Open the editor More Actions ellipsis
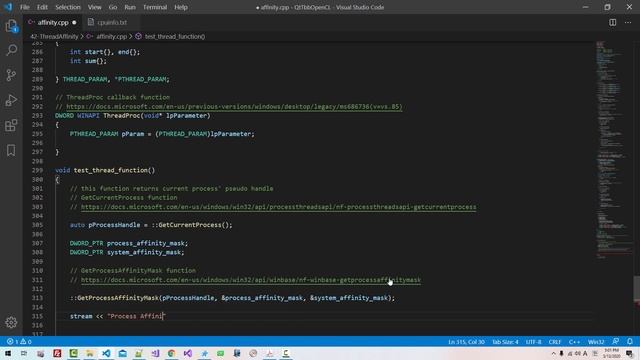Image resolution: width=640 pixels, height=360 pixels. (628, 22)
